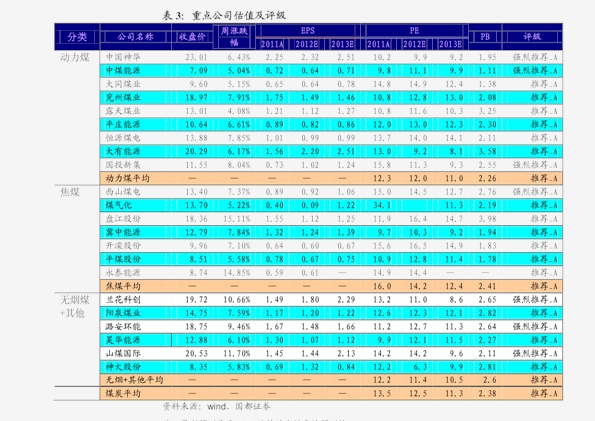Select the 公司名称 column header
This screenshot has width=595, height=421.
[135, 37]
